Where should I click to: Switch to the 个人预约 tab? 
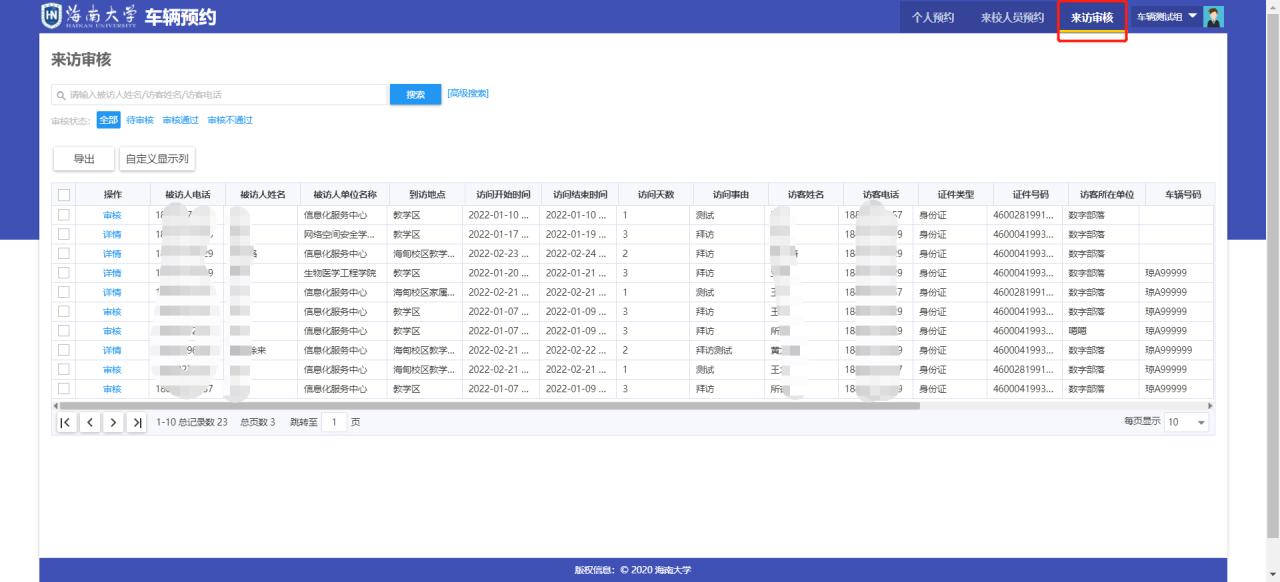tap(932, 18)
